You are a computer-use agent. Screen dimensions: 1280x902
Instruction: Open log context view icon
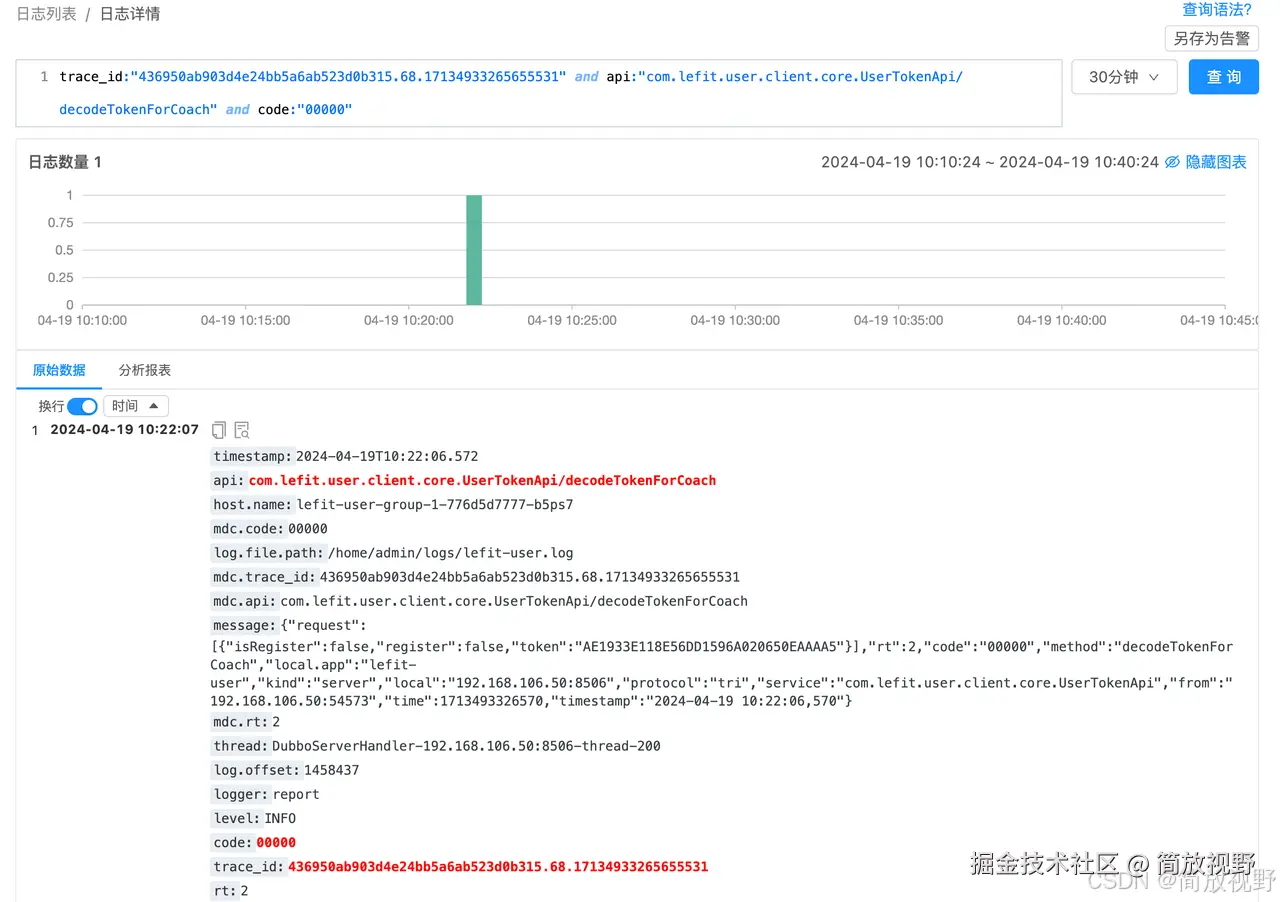pyautogui.click(x=242, y=430)
